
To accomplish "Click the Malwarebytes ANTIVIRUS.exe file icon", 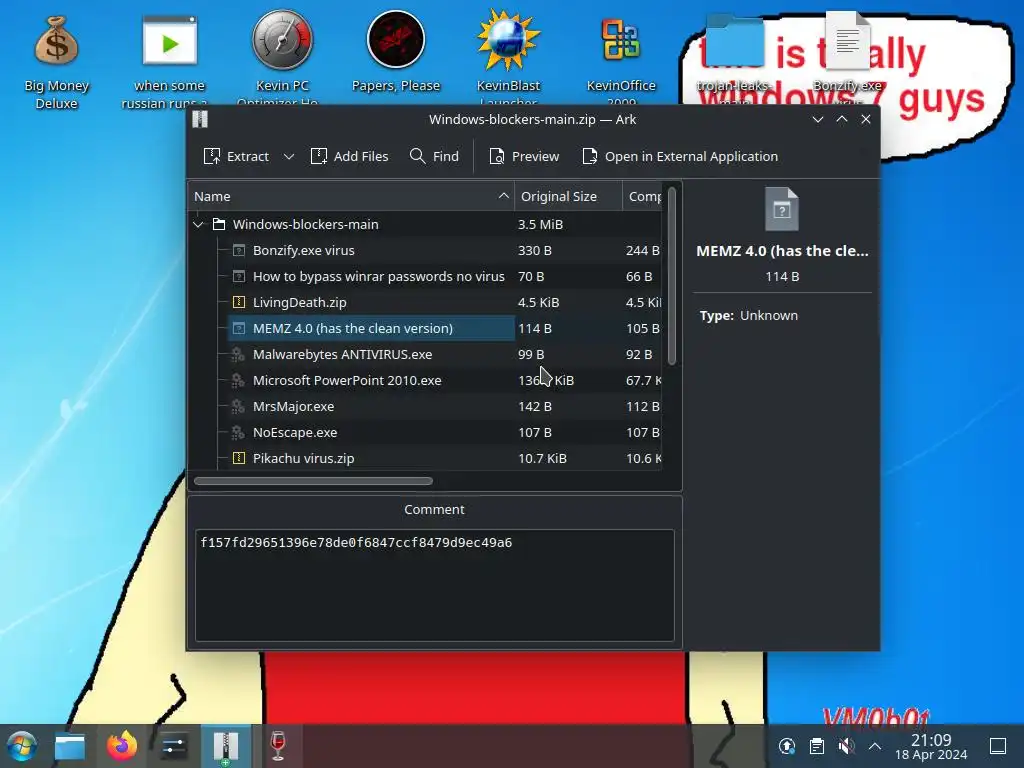I will (x=238, y=354).
